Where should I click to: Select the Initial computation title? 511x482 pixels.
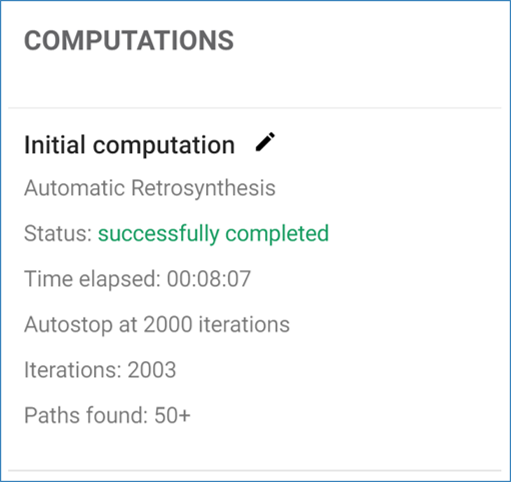(130, 145)
